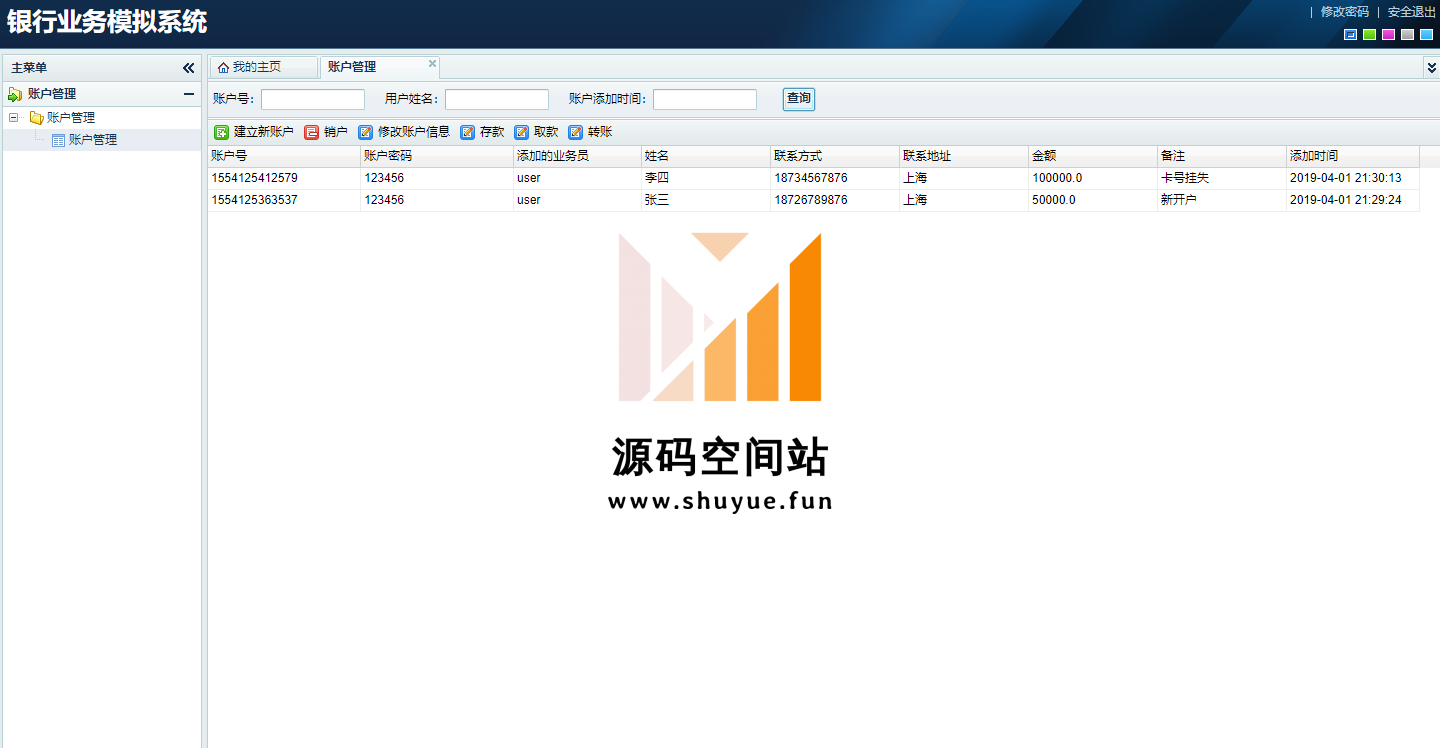The height and width of the screenshot is (748, 1440).
Task: Sort by the 添加的业务员 column header
Action: click(x=577, y=156)
